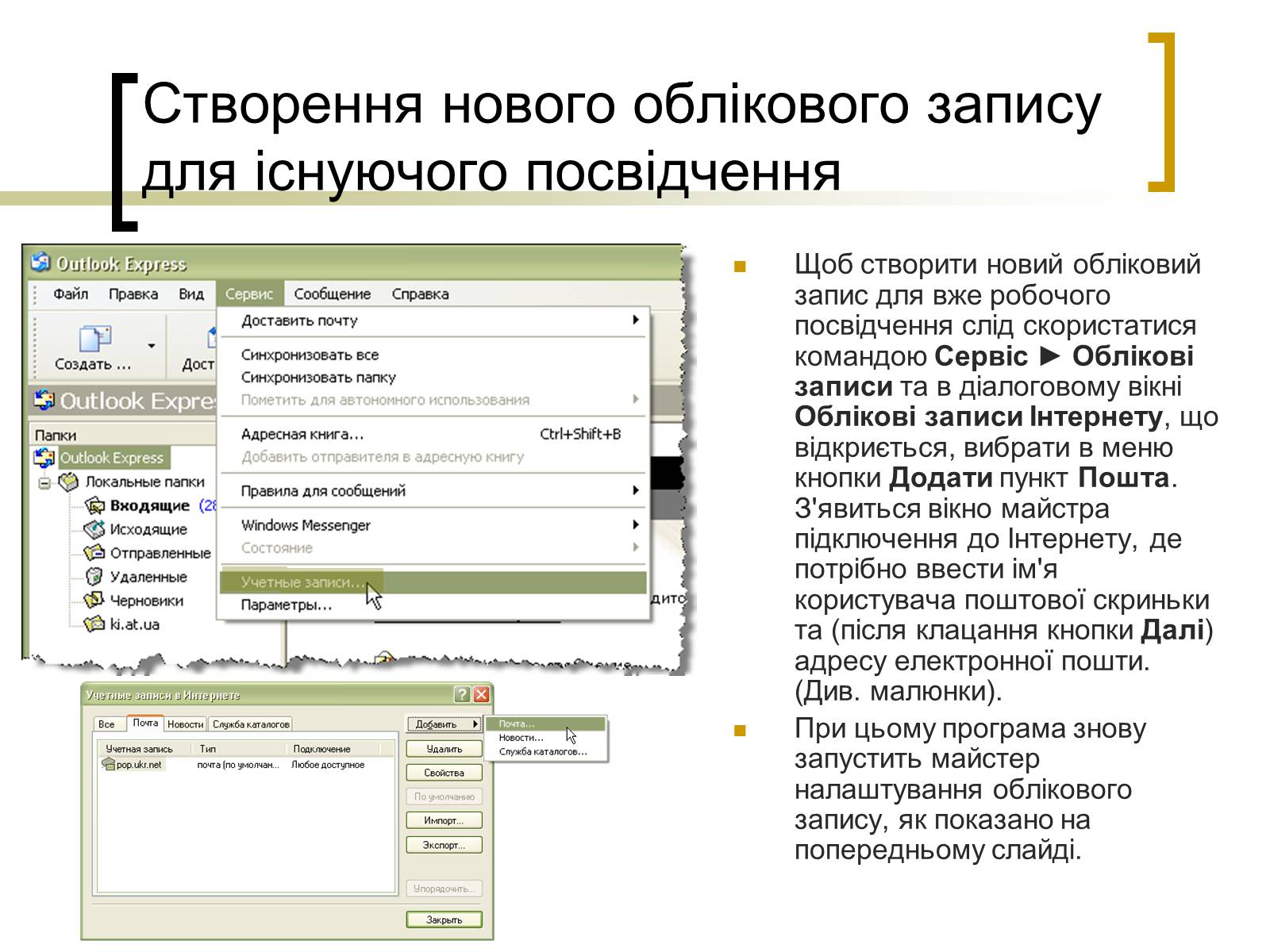Click the Отправленные folder icon
The width and height of the screenshot is (1270, 952).
coord(94,552)
